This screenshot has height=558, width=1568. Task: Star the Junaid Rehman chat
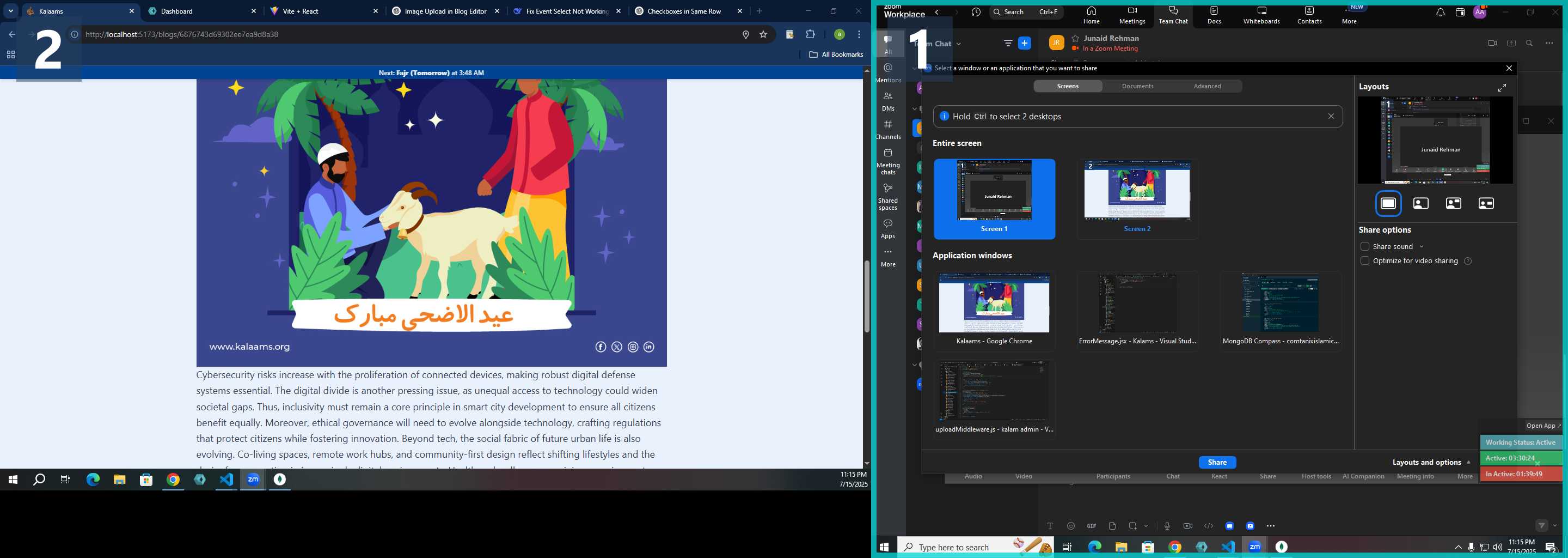(x=1076, y=38)
